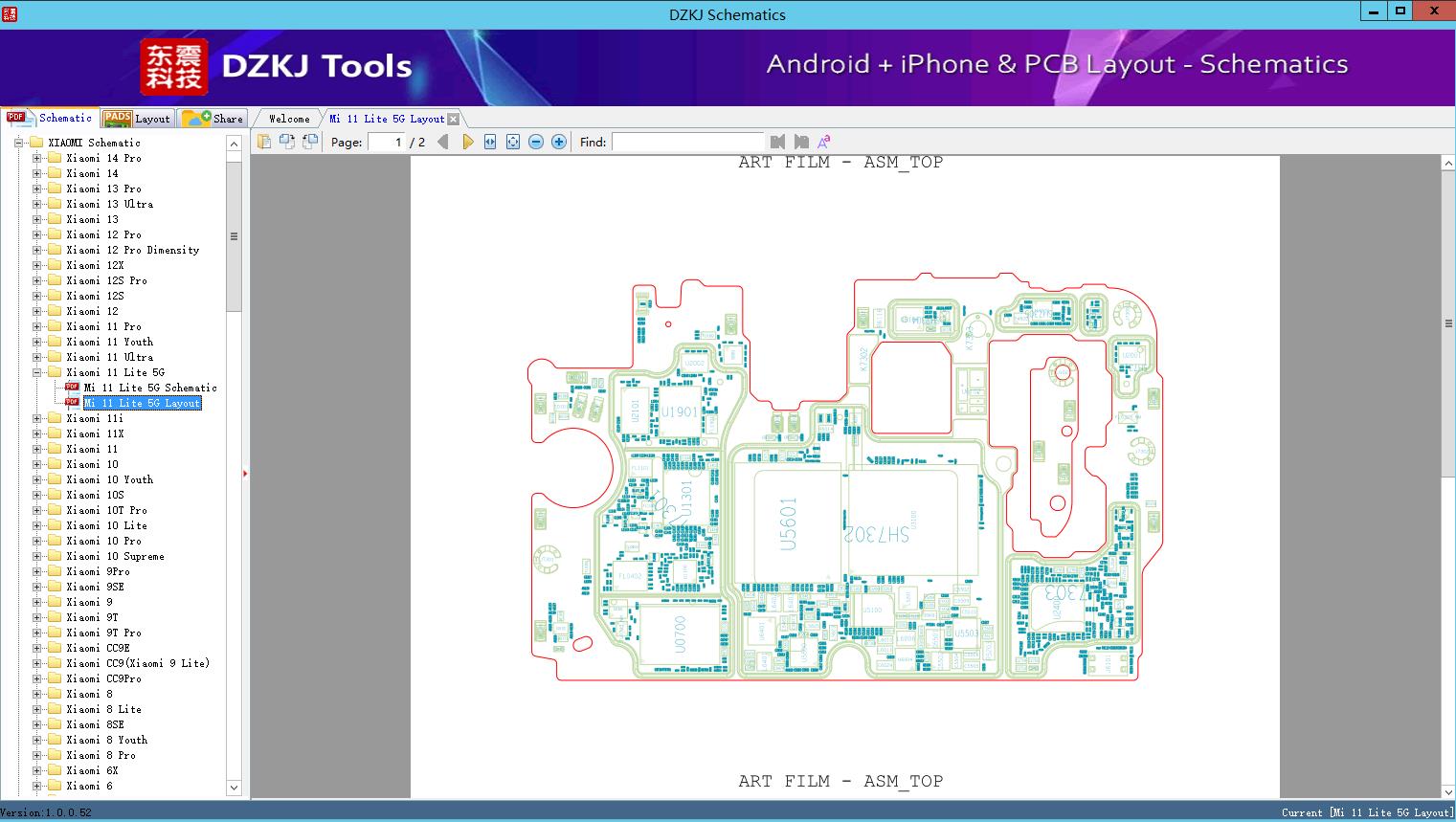Collapse the sidebar with the red splitter arrow
This screenshot has height=822, width=1456.
[x=245, y=473]
